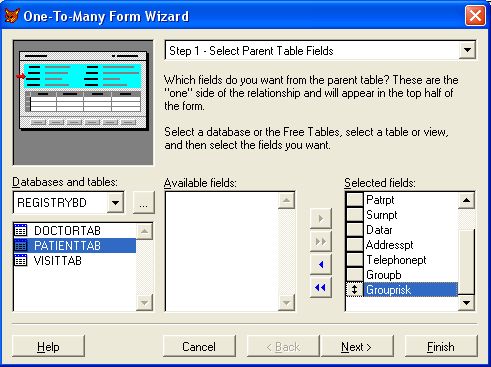Click the add all fields double-arrow button

(321, 241)
